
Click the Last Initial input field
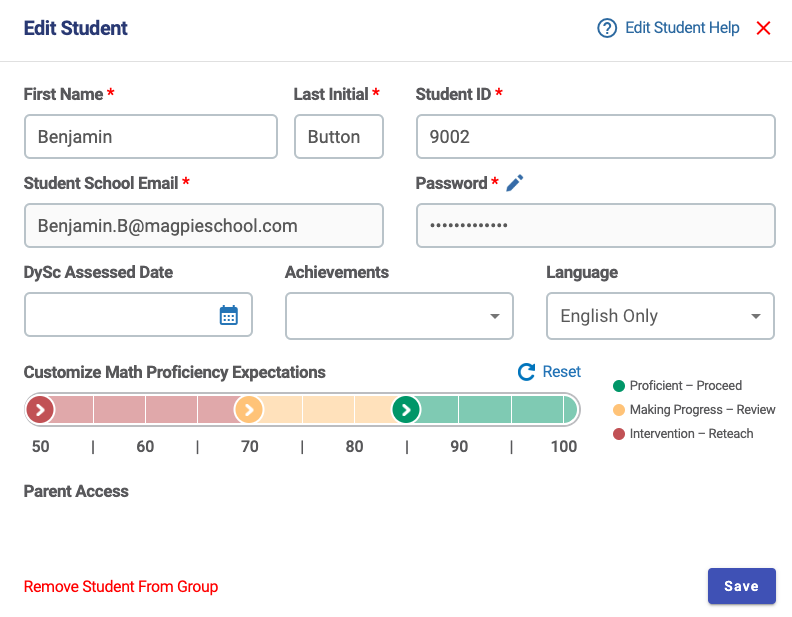click(x=339, y=136)
